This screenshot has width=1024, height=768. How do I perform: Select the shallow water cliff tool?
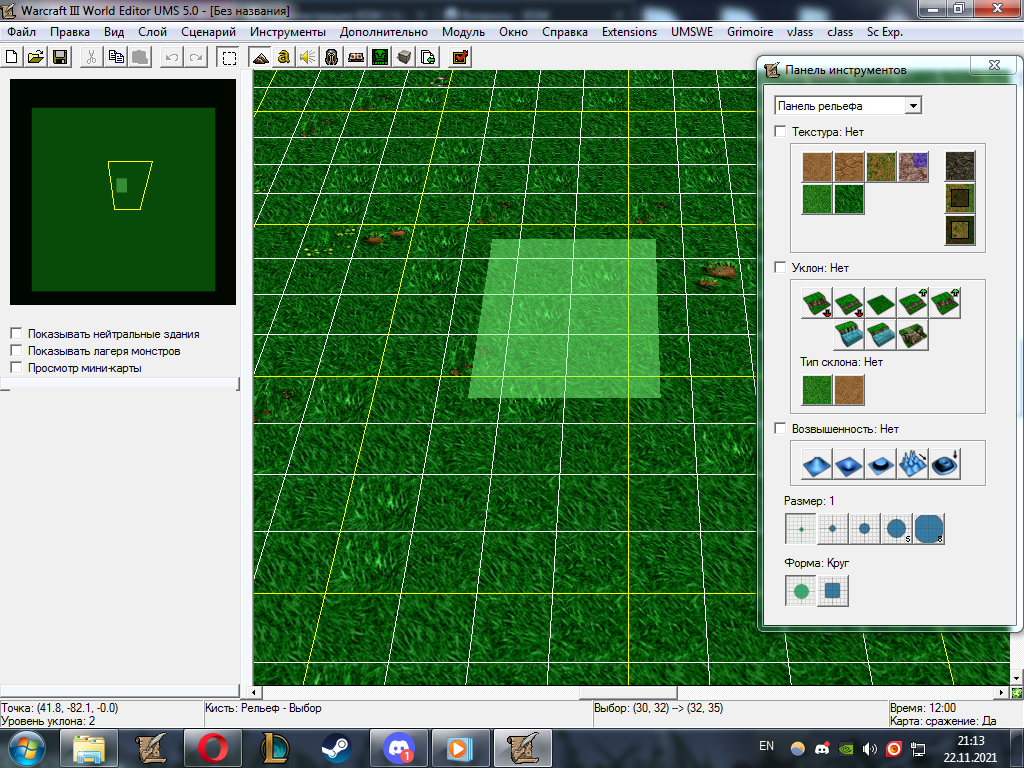click(x=880, y=335)
